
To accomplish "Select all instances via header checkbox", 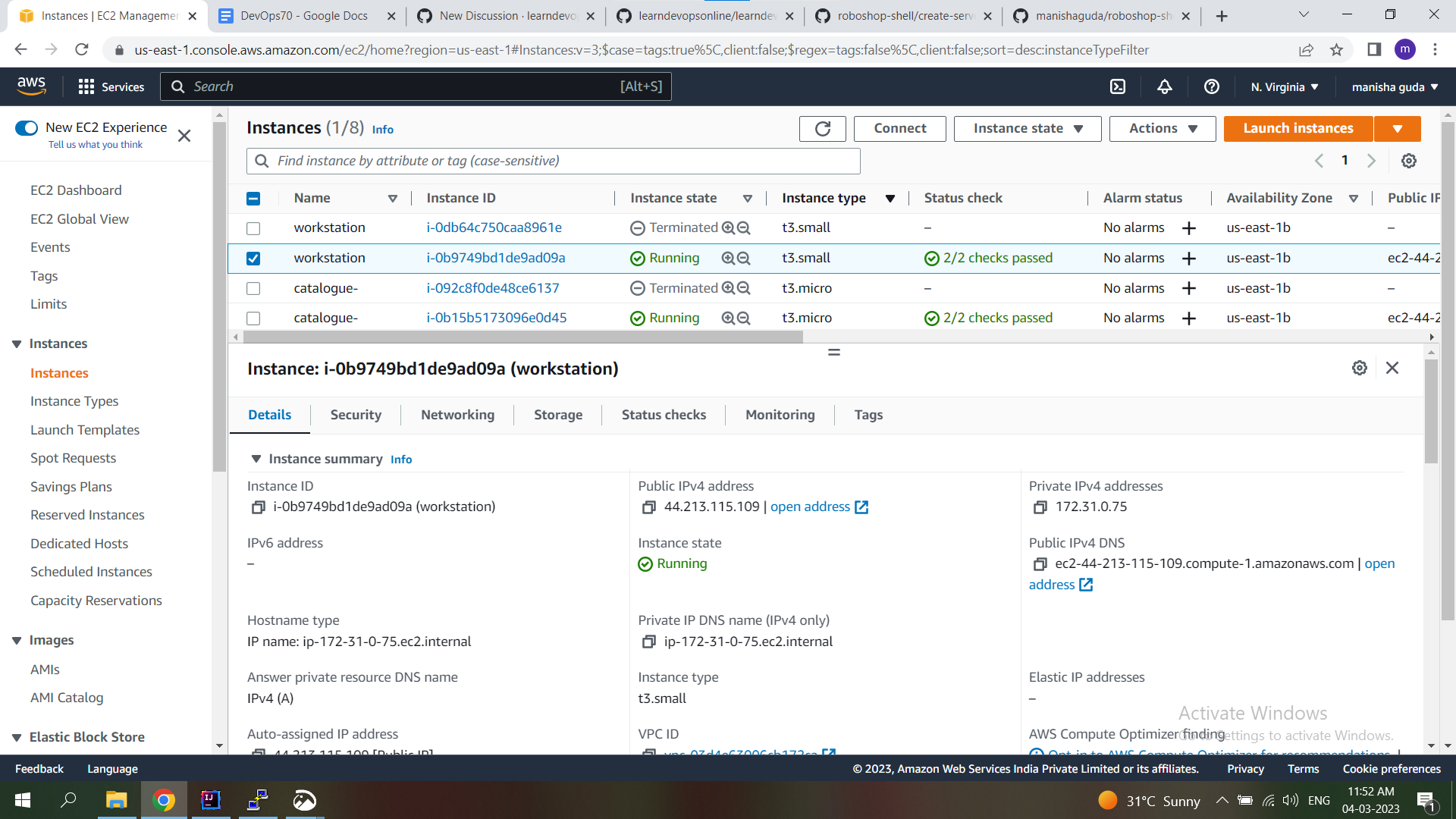I will pos(253,198).
